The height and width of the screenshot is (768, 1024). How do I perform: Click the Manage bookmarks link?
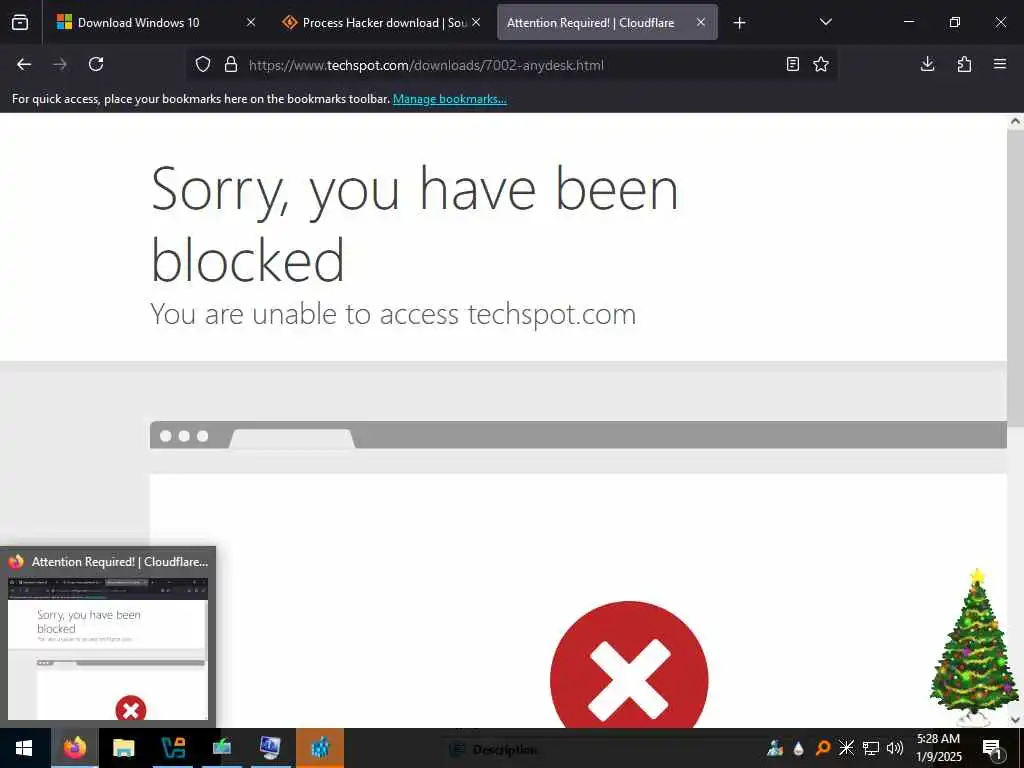coord(449,99)
